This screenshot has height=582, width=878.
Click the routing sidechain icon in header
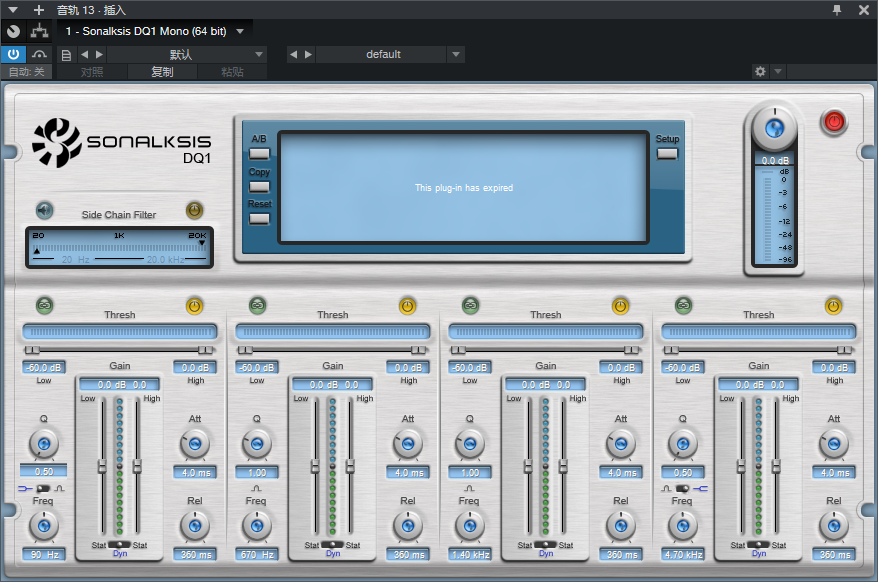coord(39,31)
